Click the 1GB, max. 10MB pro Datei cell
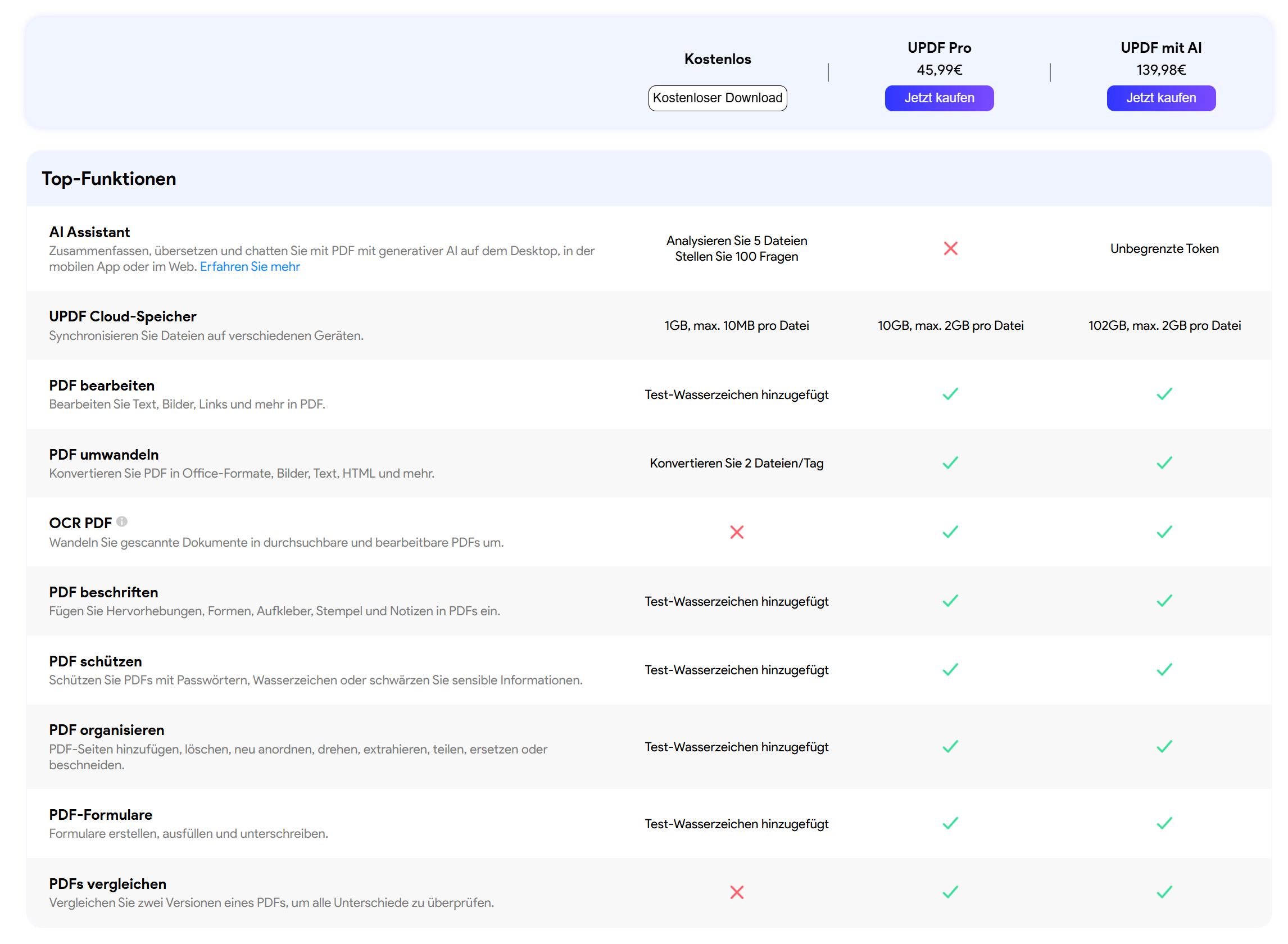The image size is (1288, 944). coord(737,325)
